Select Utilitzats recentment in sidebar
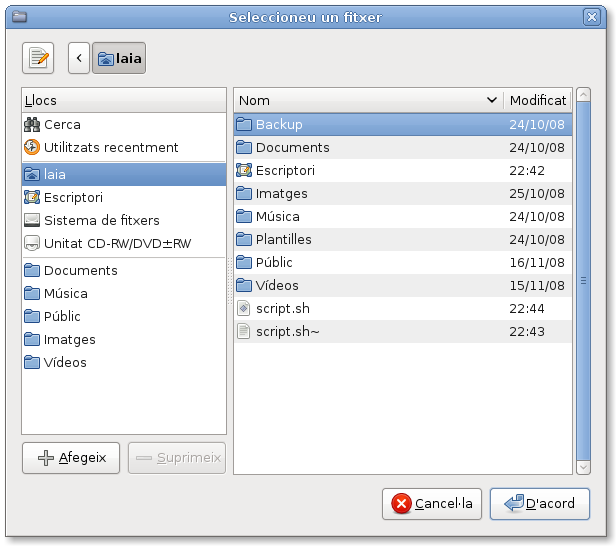The image size is (616, 546). pos(110,148)
